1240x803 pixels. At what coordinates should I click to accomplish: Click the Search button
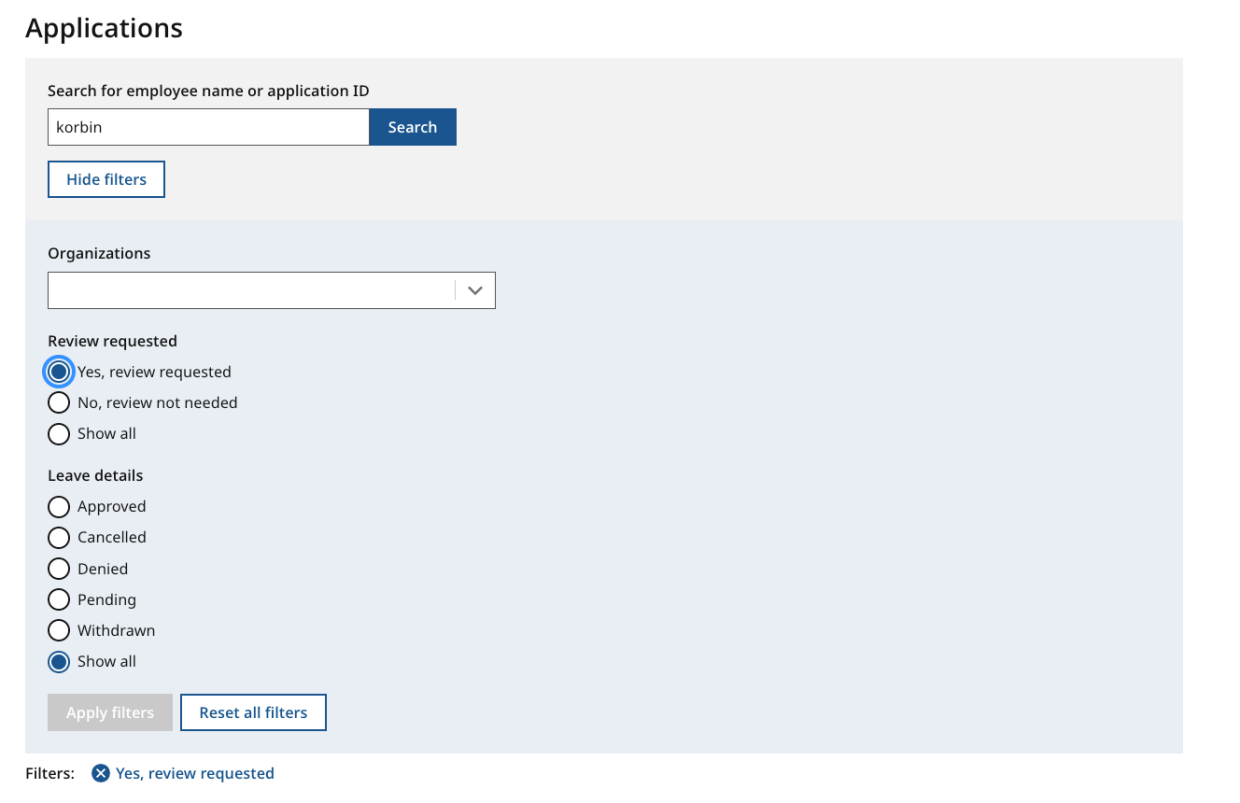412,127
